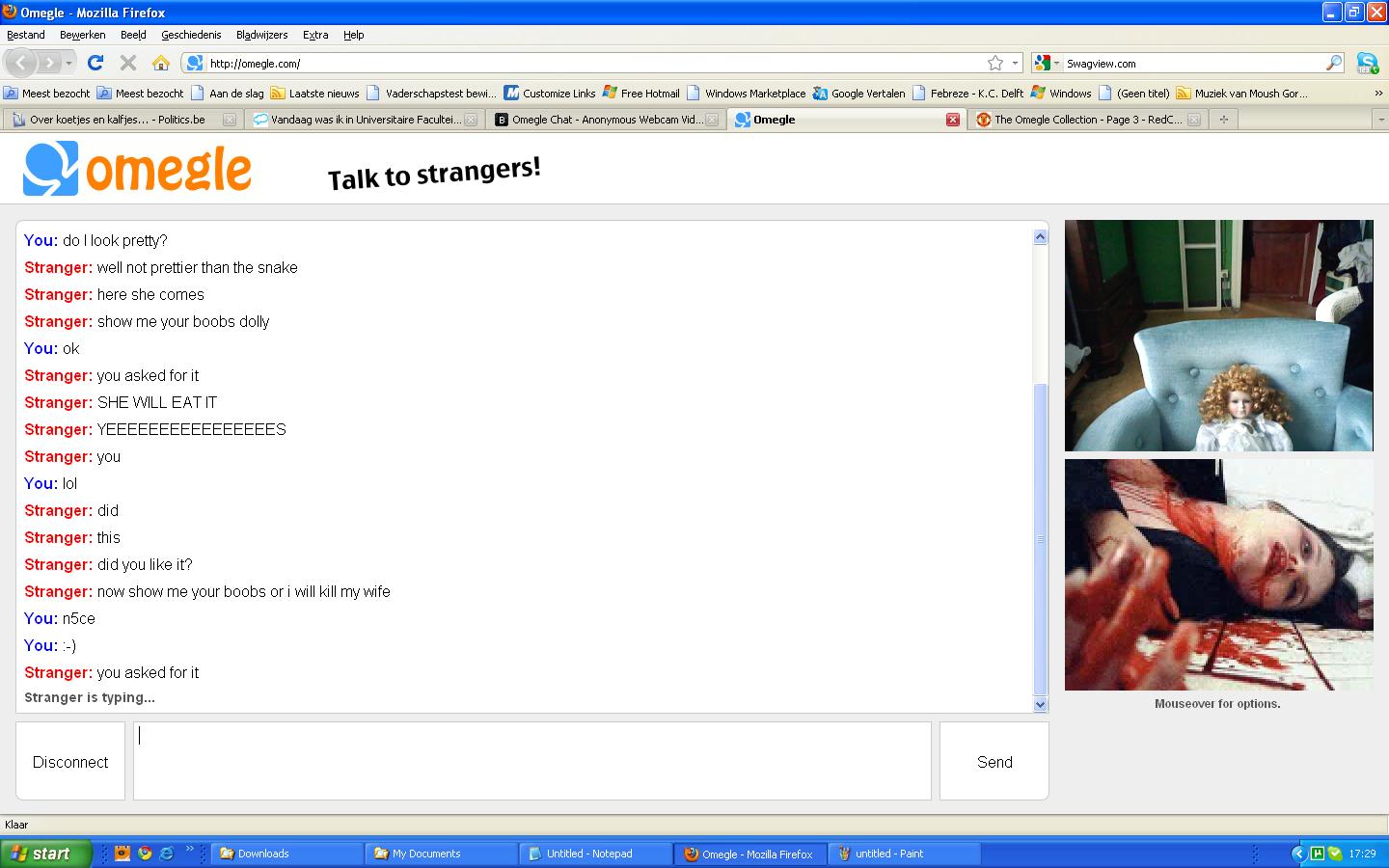
Task: Launch Chrome from quick launch icons
Action: [145, 854]
